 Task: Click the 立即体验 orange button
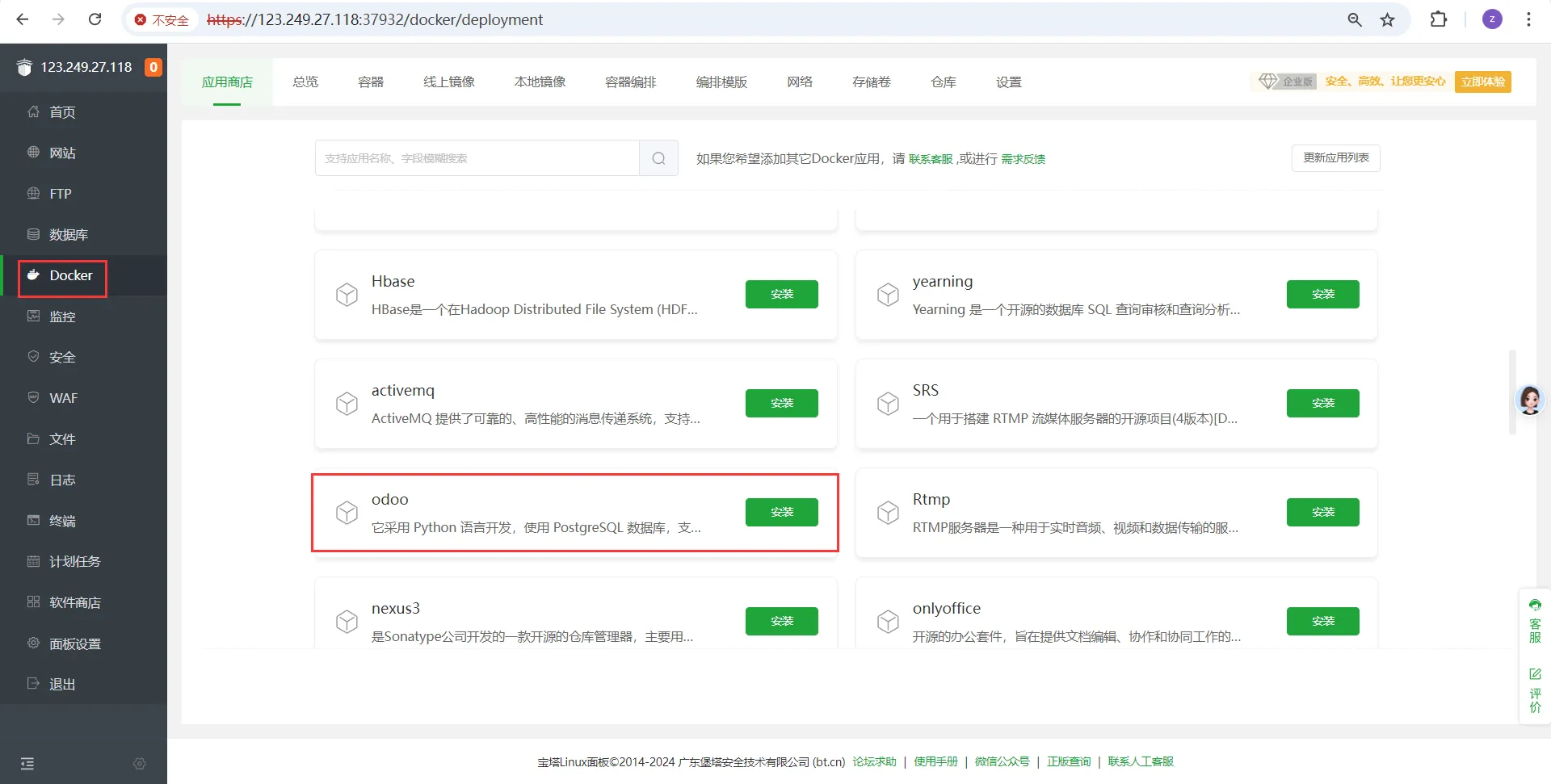(x=1483, y=82)
